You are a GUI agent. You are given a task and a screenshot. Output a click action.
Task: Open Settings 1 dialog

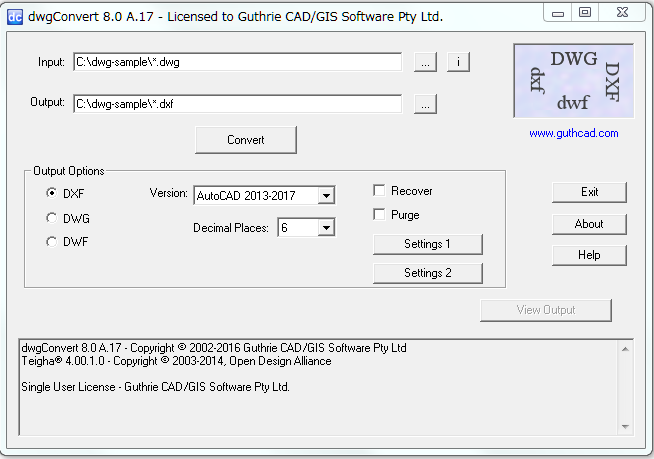point(428,244)
